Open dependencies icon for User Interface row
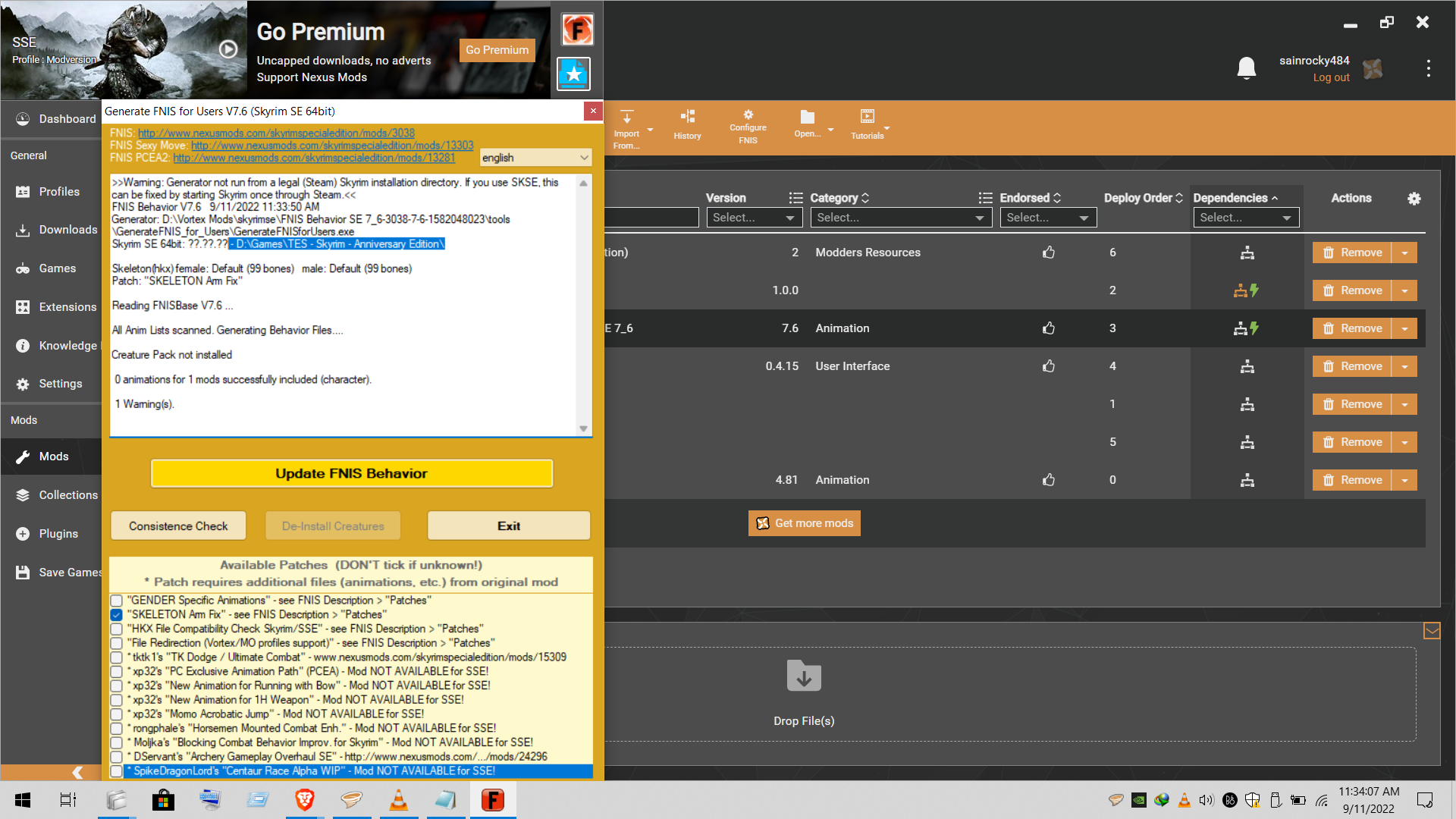1456x819 pixels. [1247, 366]
